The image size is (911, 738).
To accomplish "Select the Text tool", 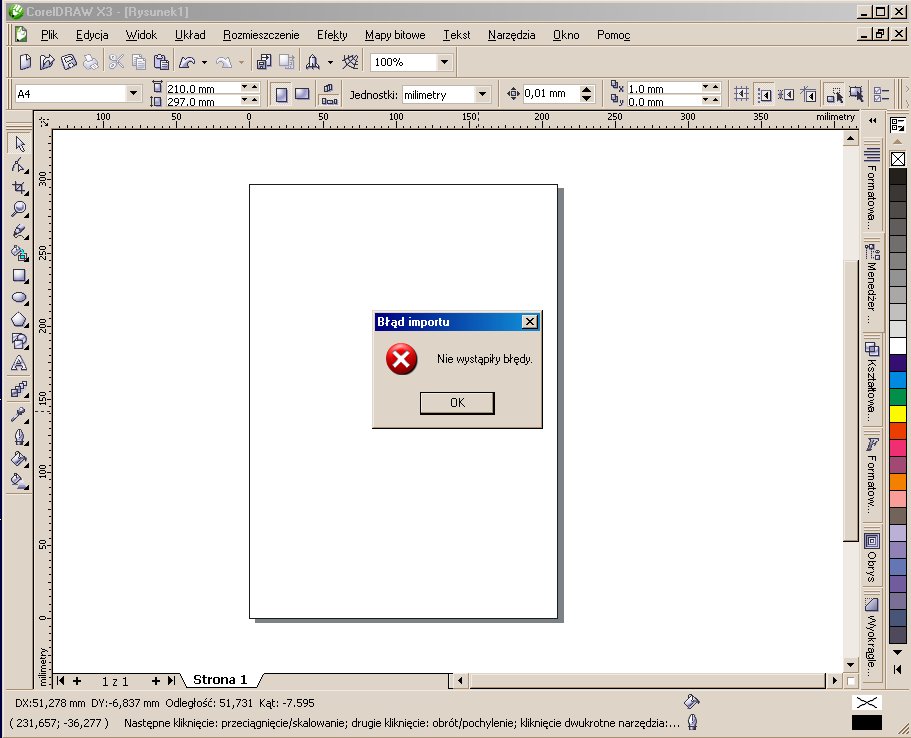I will [x=19, y=364].
